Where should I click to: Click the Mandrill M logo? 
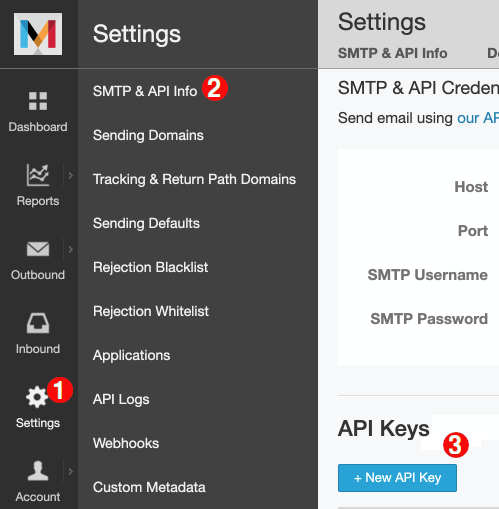pyautogui.click(x=38, y=34)
